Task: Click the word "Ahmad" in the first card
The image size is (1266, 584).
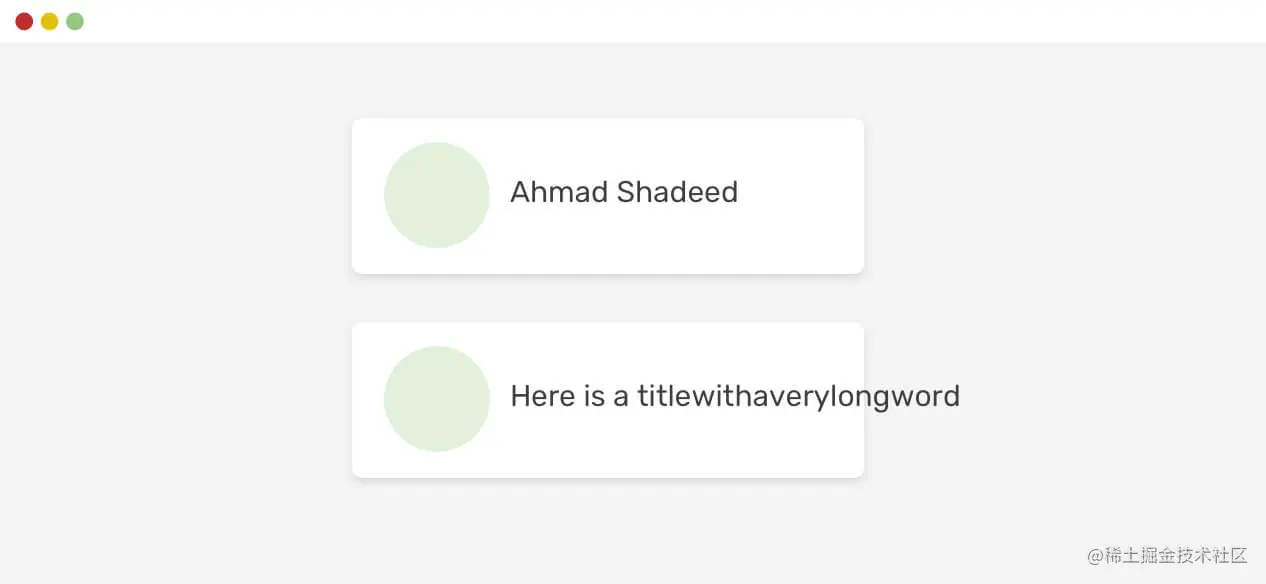Action: [559, 192]
